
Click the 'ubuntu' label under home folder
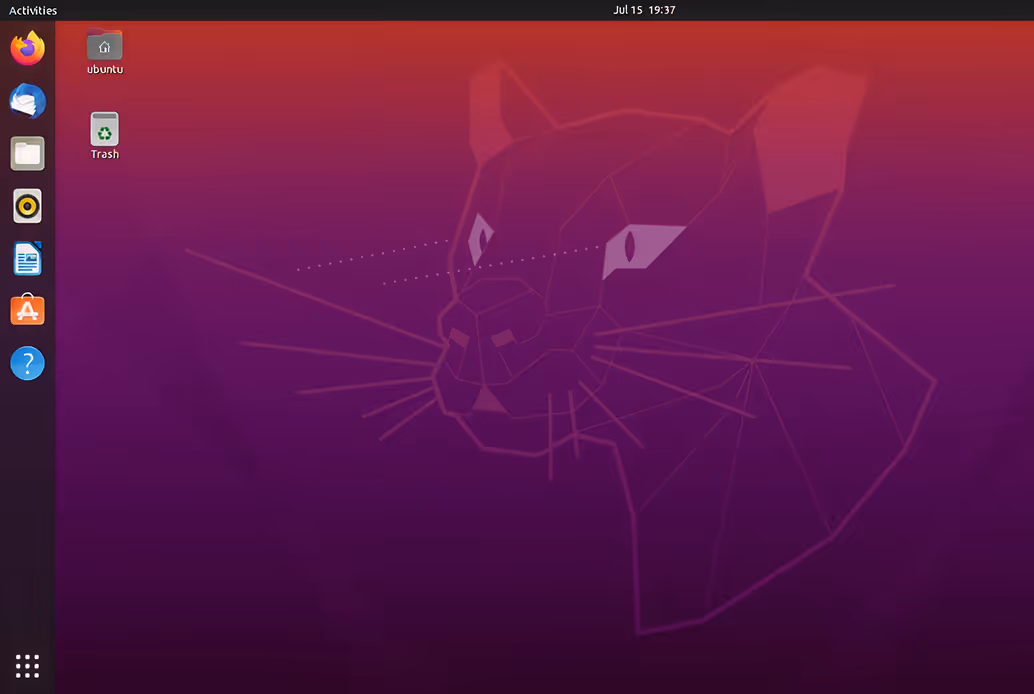tap(105, 69)
